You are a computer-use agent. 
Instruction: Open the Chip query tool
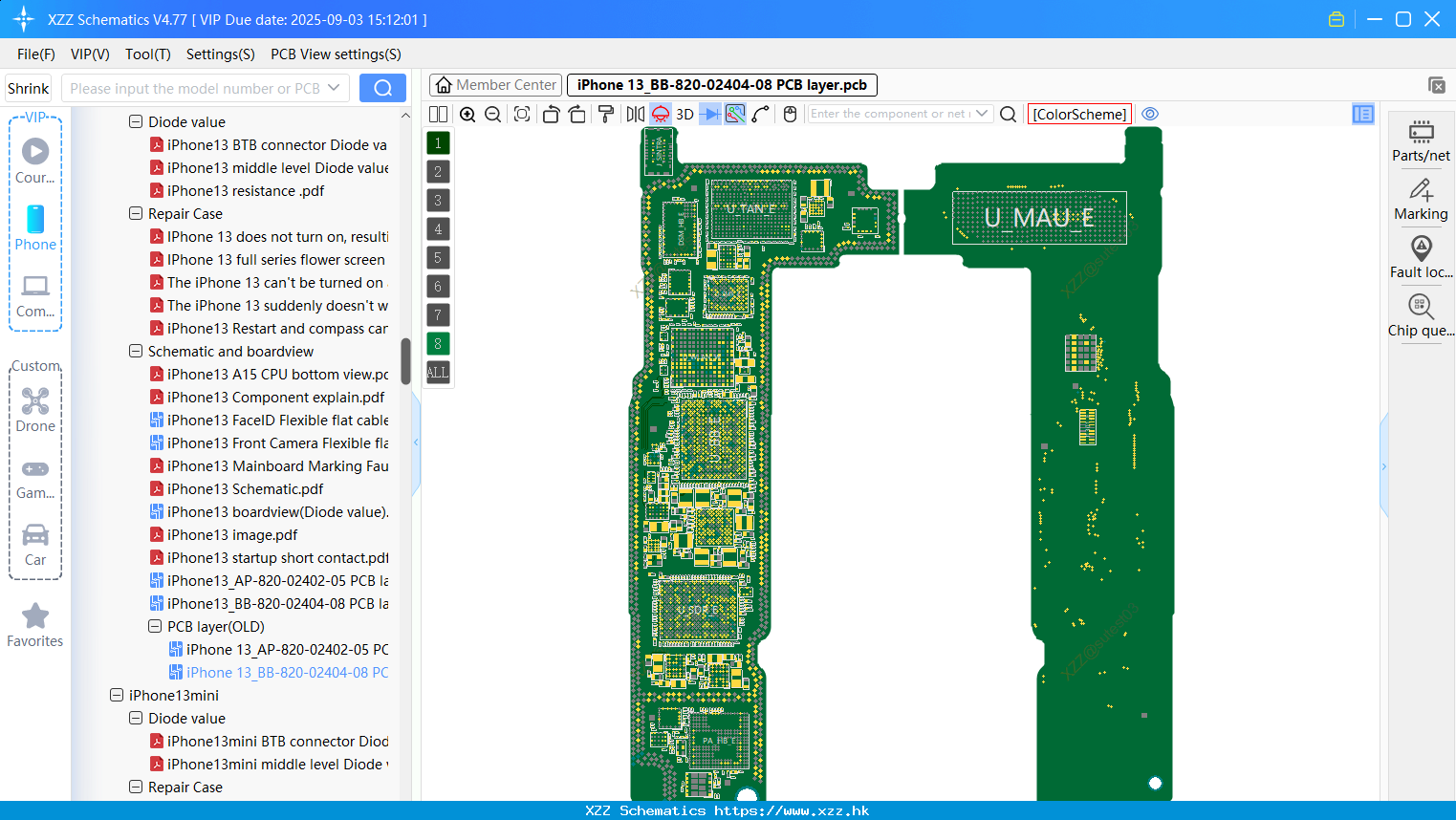(1421, 315)
